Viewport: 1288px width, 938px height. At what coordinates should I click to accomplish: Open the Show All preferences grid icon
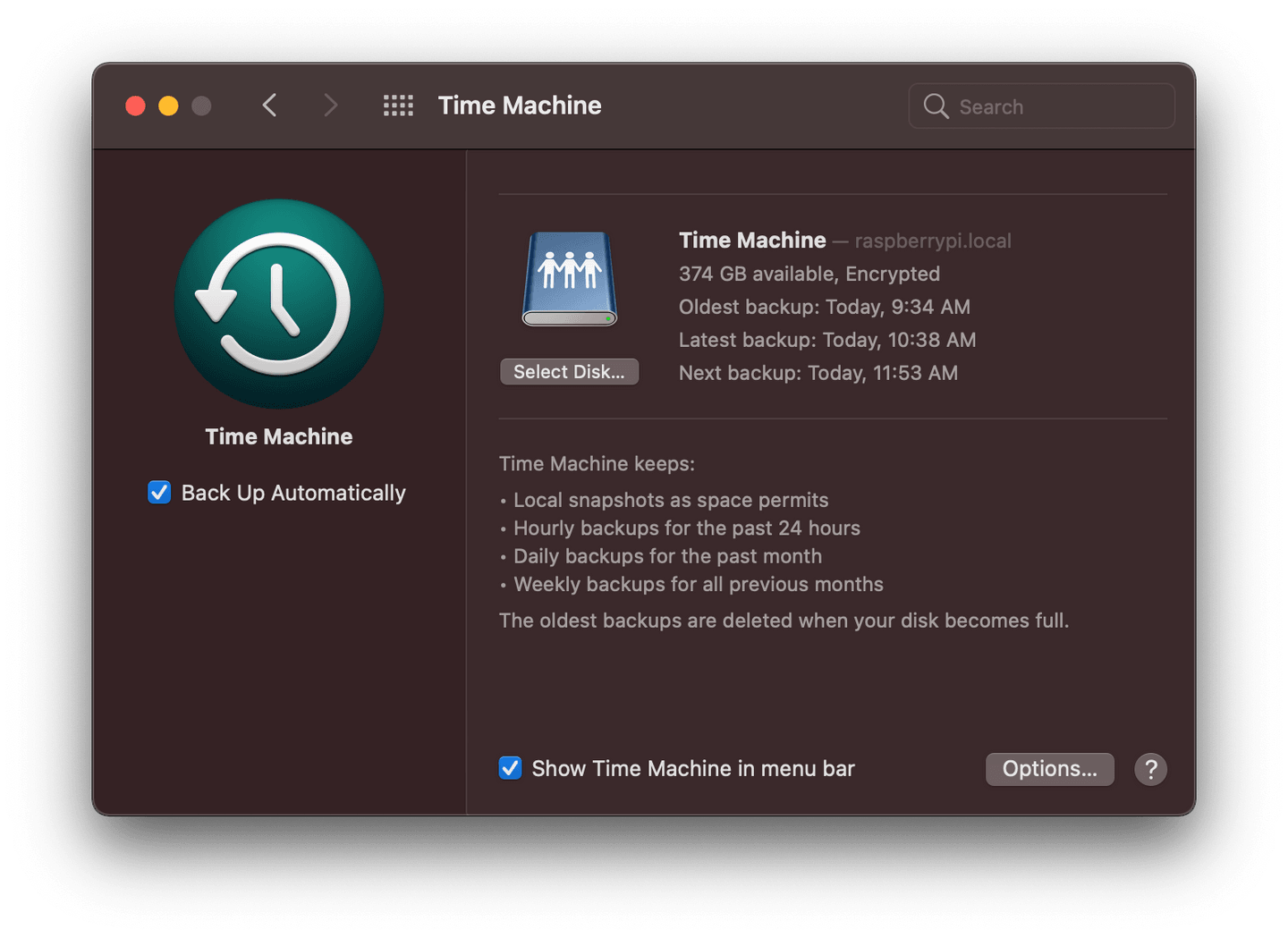pos(398,105)
